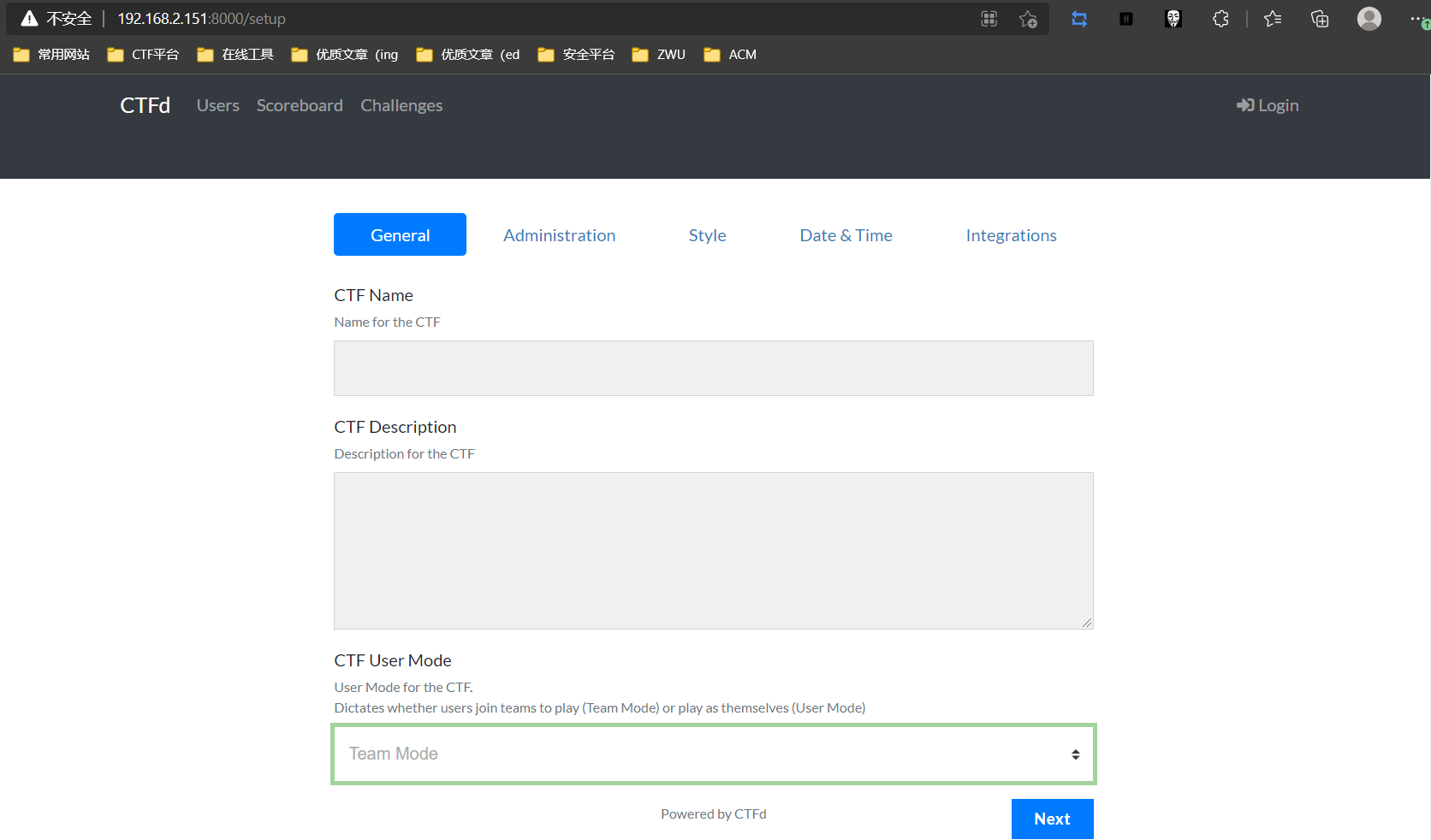Open the 优质文章 (ing bookmarks folder

point(345,55)
